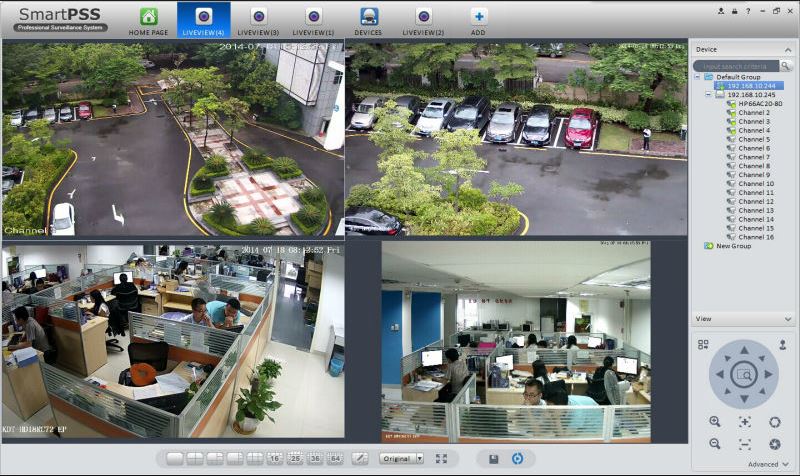Select the single-window layout button
800x476 pixels.
click(x=174, y=458)
